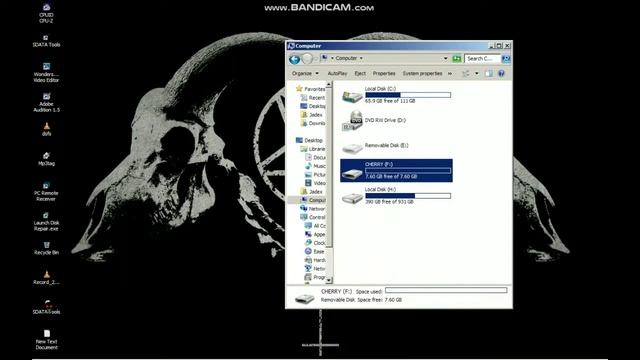
Task: Open Ease of Access entry in navigation pane
Action: 315,251
